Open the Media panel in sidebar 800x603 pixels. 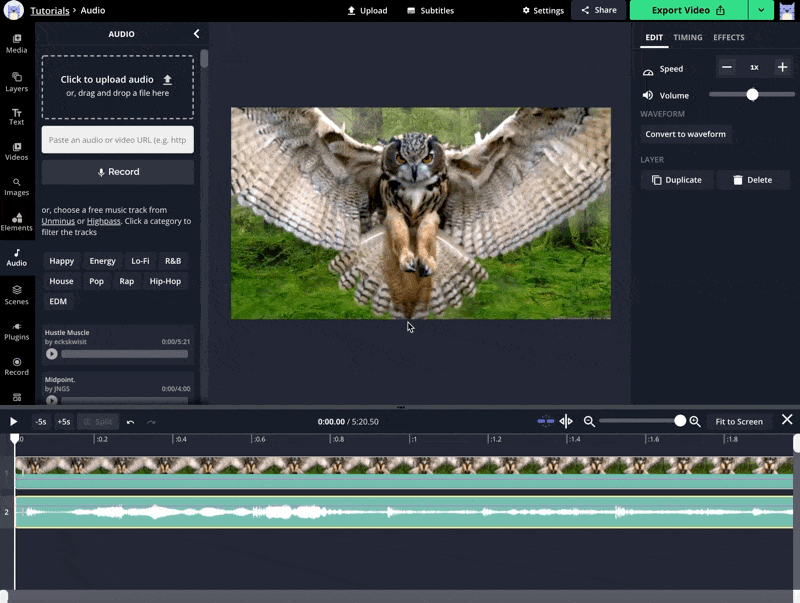click(17, 43)
